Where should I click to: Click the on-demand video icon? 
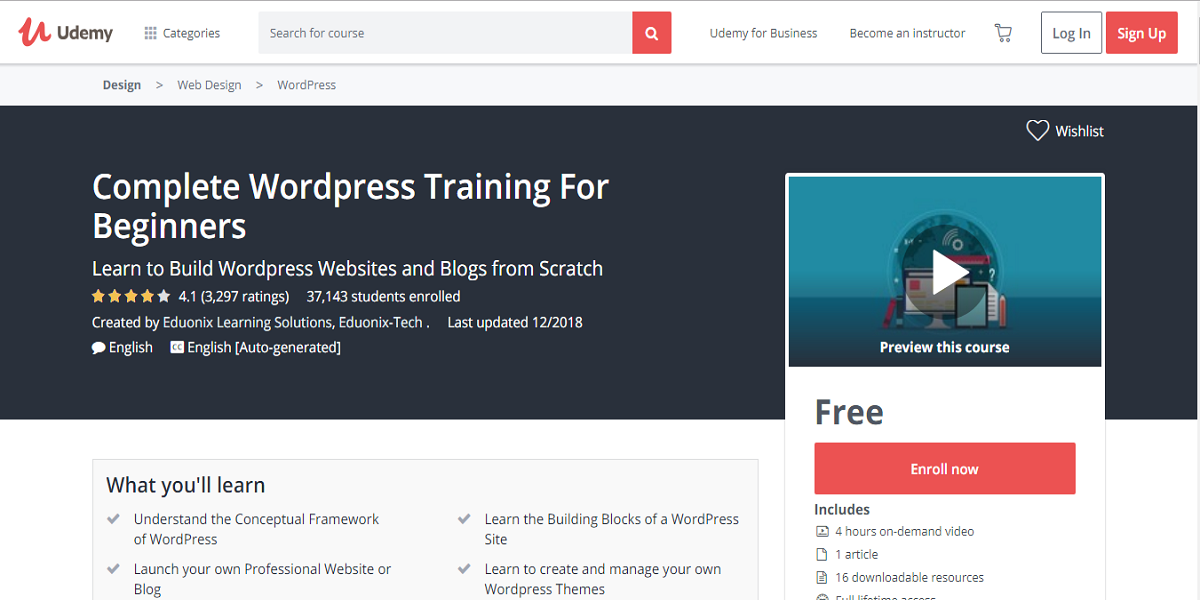pyautogui.click(x=822, y=532)
